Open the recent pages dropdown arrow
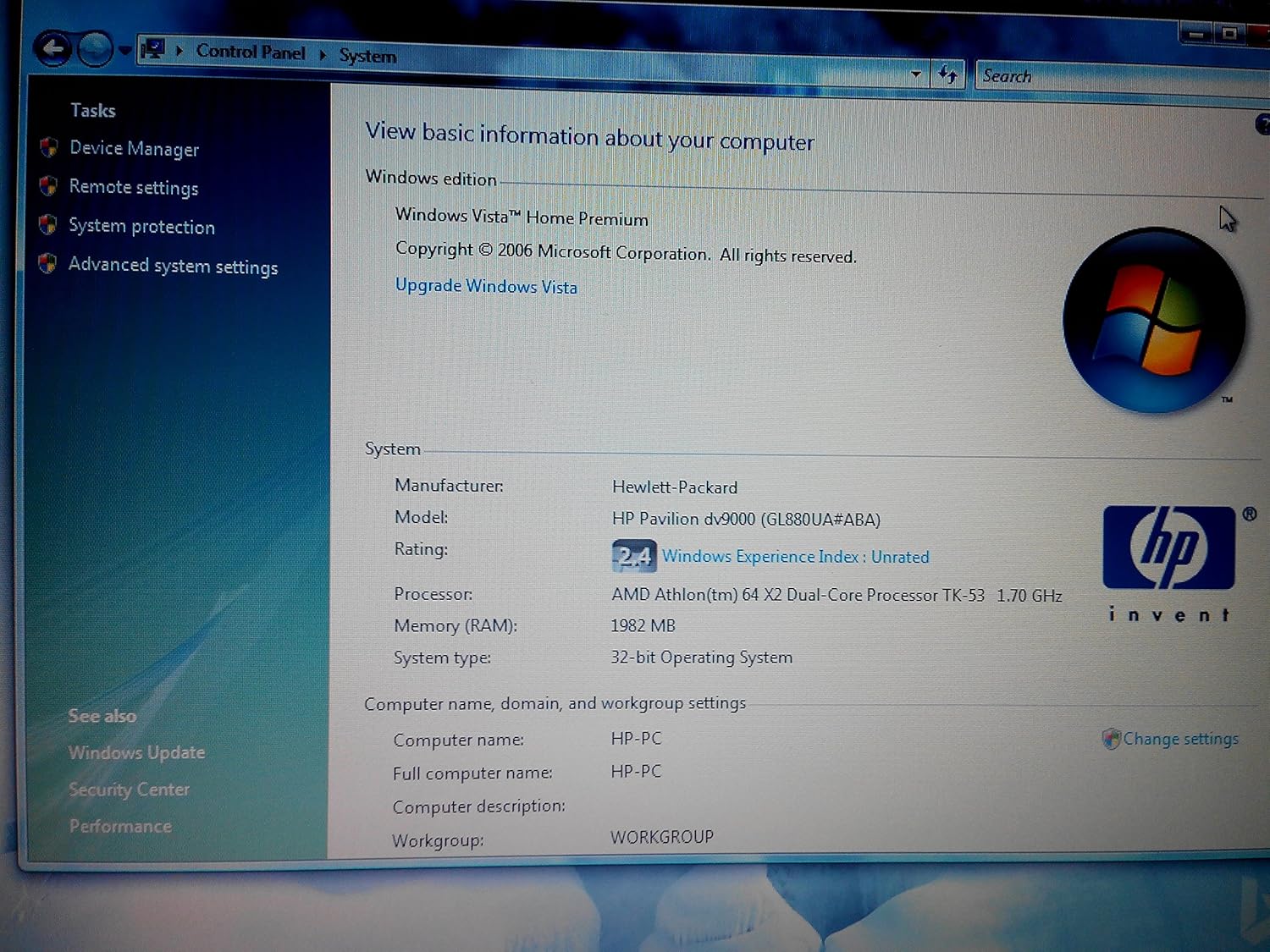 (x=125, y=50)
